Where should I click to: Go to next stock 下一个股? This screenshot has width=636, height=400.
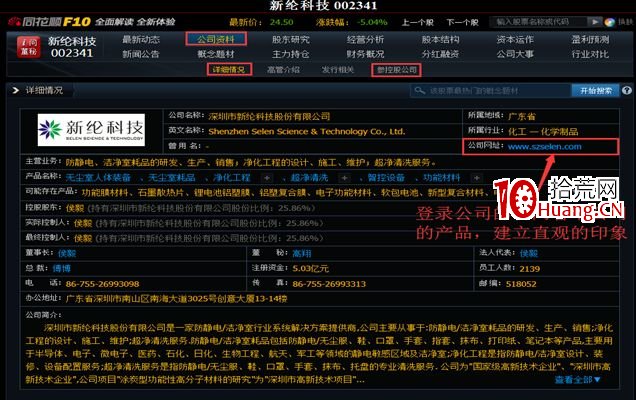[x=462, y=22]
